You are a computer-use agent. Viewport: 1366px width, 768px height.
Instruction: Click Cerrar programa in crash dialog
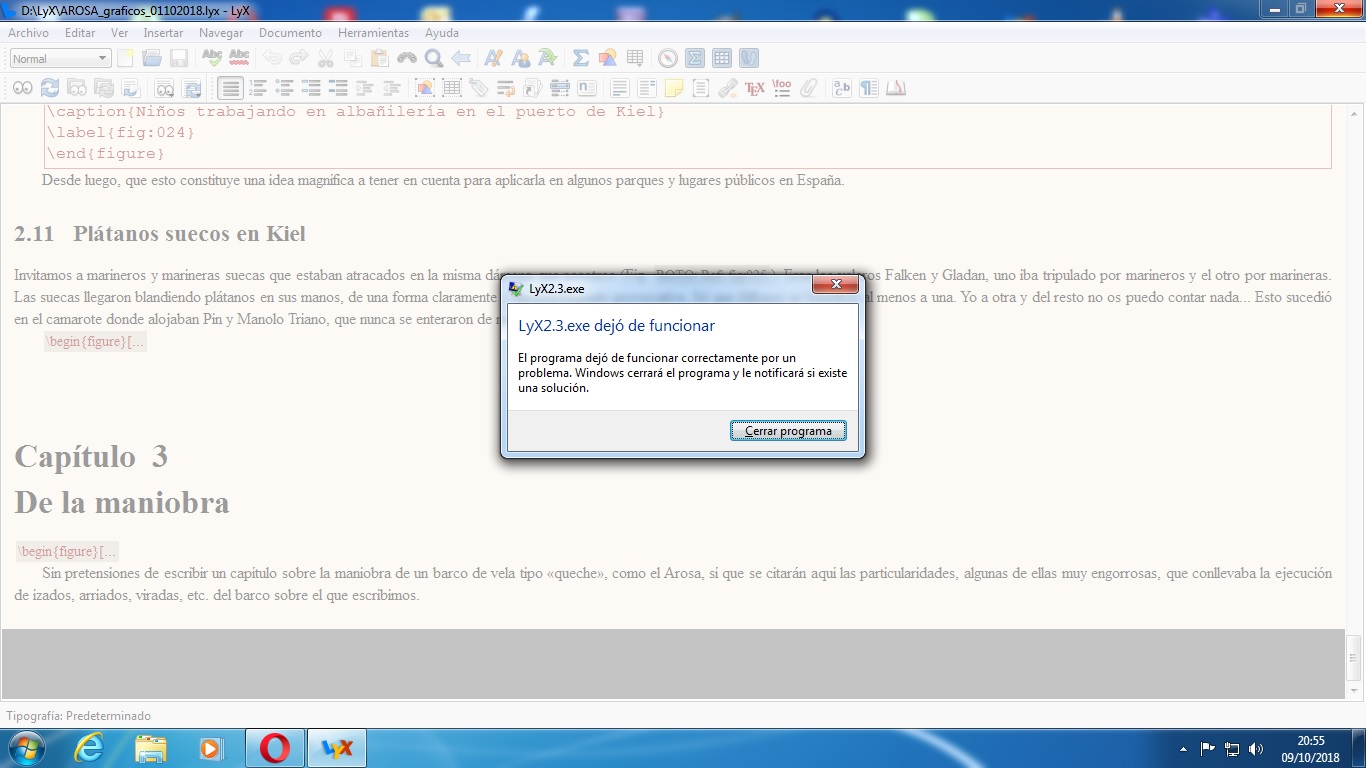(x=788, y=431)
